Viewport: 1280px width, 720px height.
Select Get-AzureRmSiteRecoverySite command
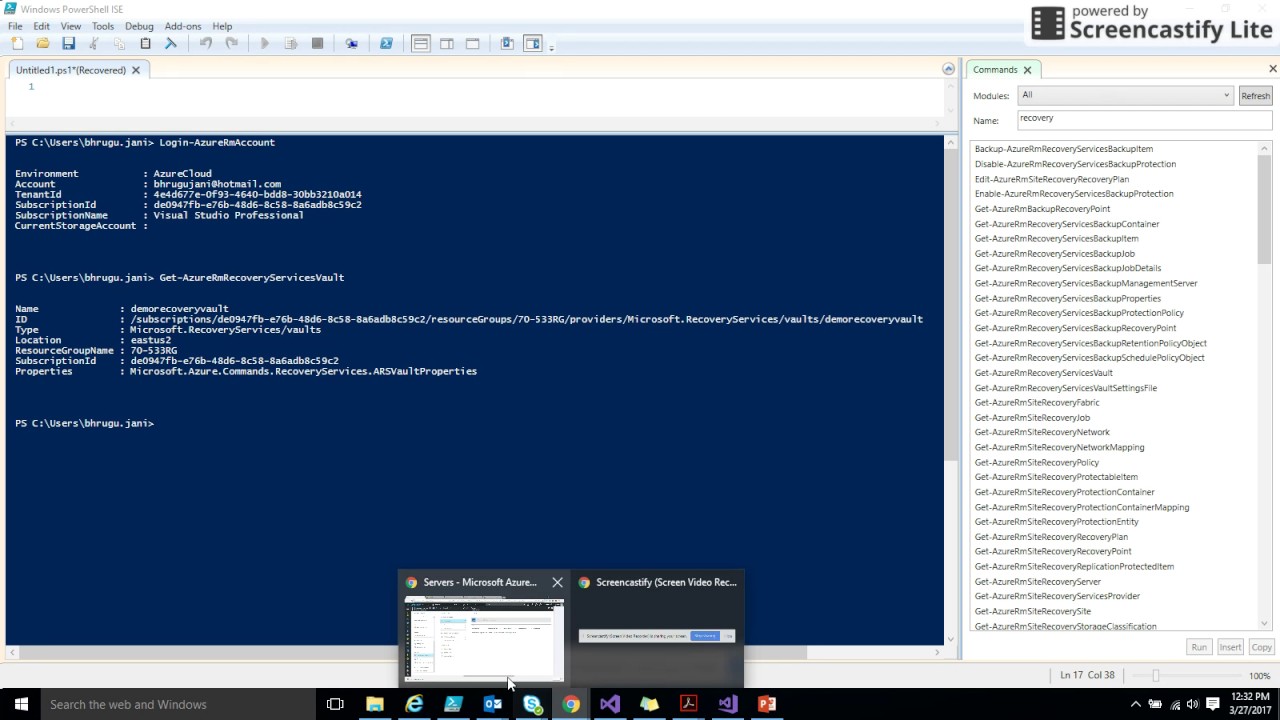(x=1032, y=611)
